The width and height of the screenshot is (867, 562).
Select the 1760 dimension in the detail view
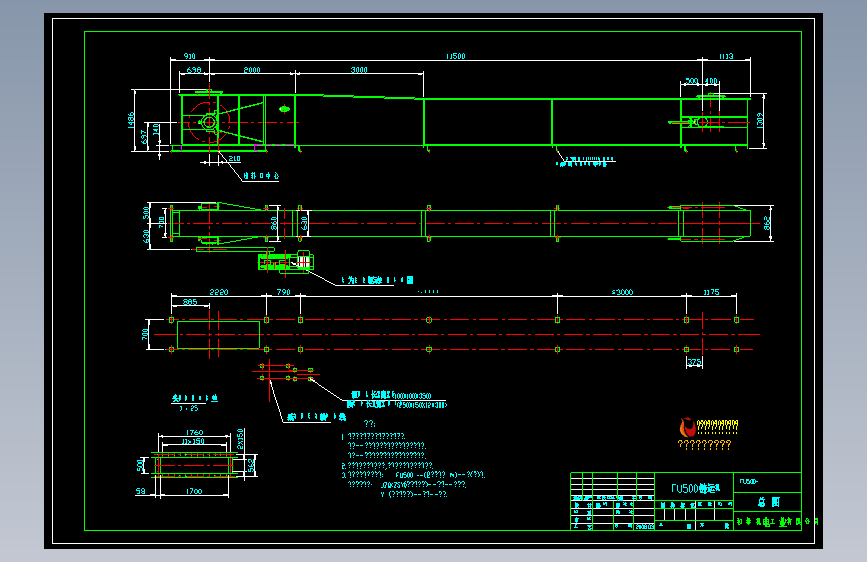[x=194, y=433]
